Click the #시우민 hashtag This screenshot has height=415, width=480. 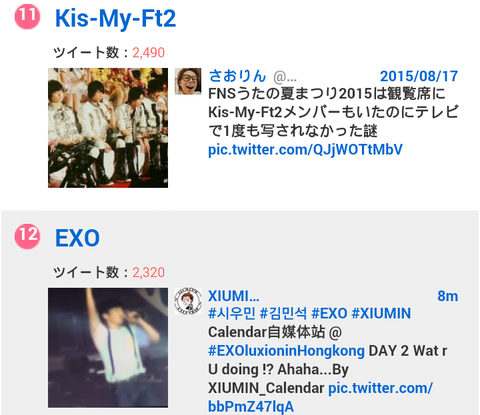231,314
